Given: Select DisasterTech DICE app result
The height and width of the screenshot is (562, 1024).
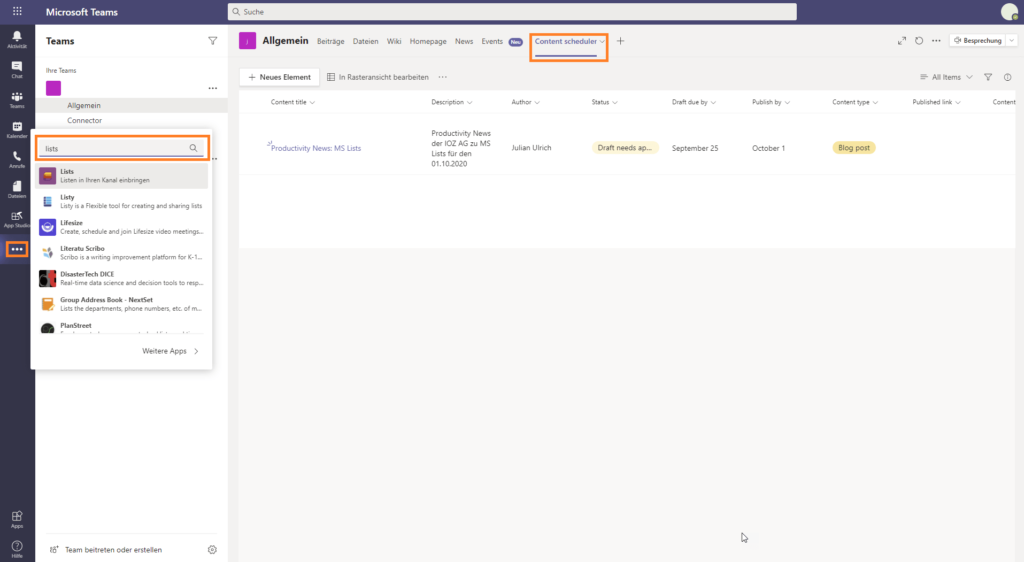Looking at the screenshot, I should (122, 278).
